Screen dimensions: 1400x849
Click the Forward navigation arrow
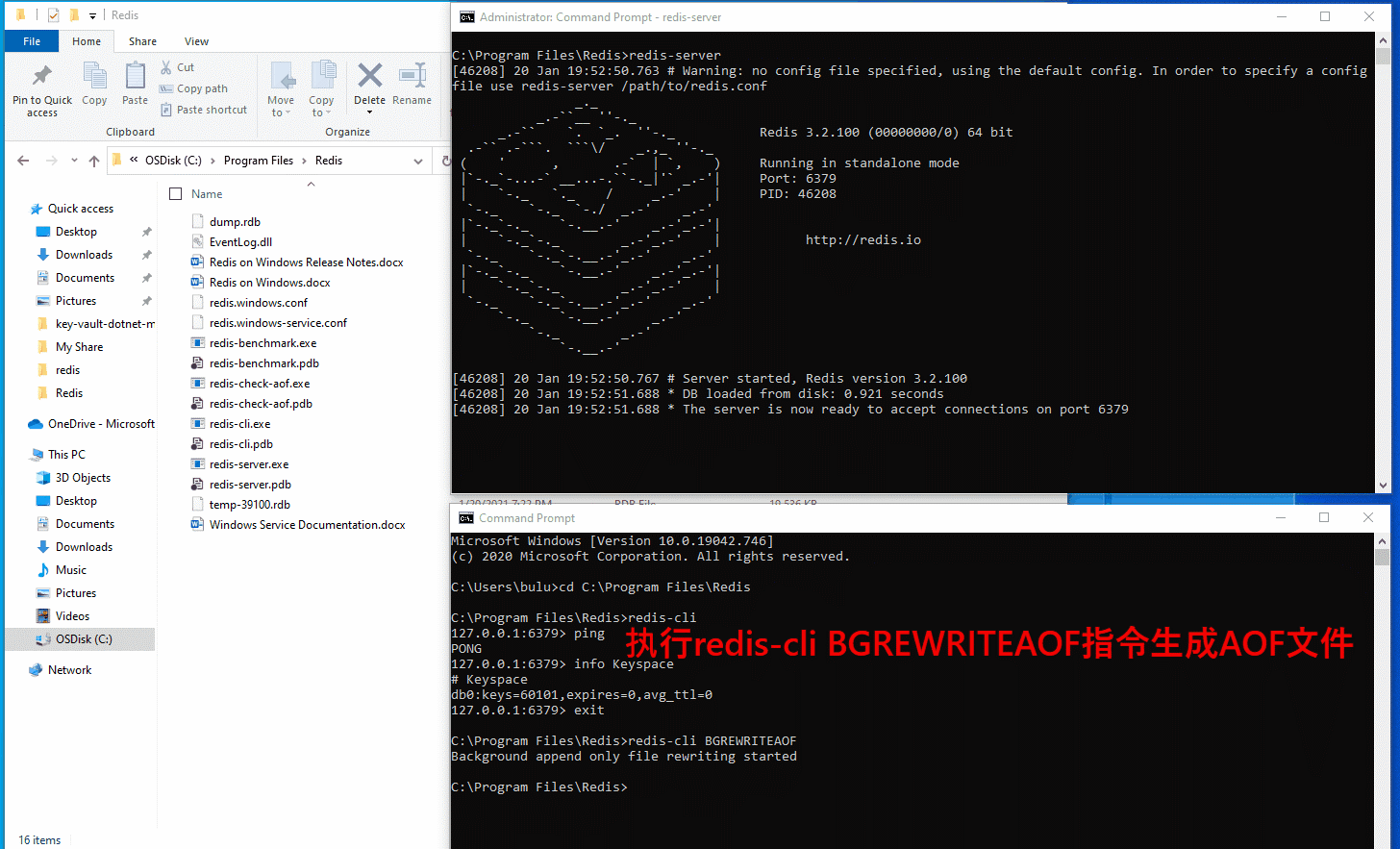pos(52,161)
